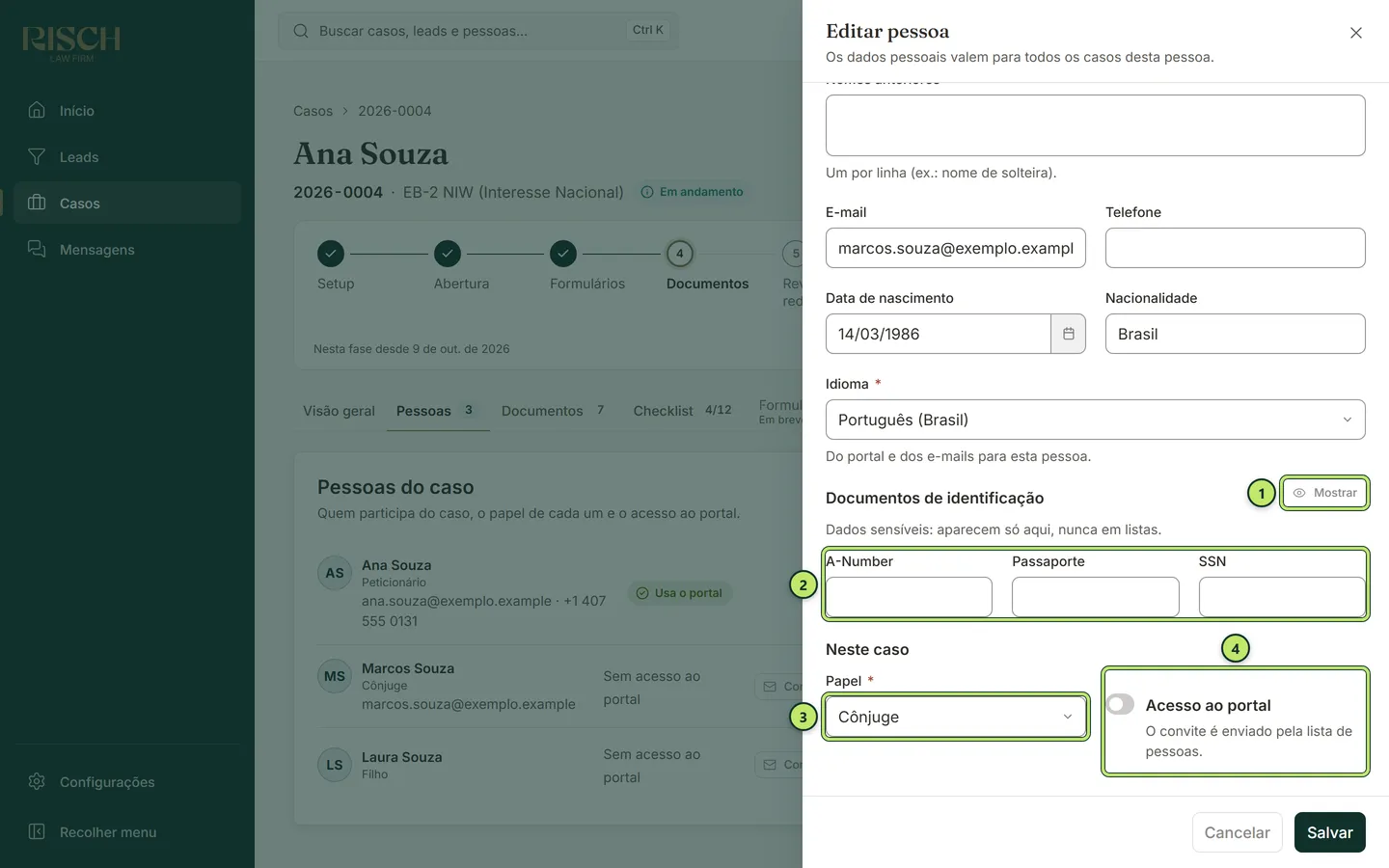
Task: Open the Mensagens chat icon
Action: pos(37,249)
